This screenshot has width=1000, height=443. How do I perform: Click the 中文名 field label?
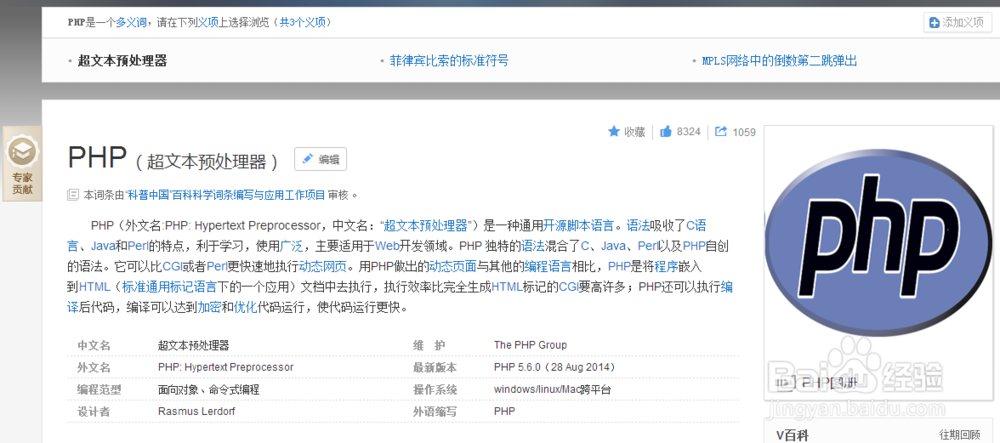[x=94, y=345]
